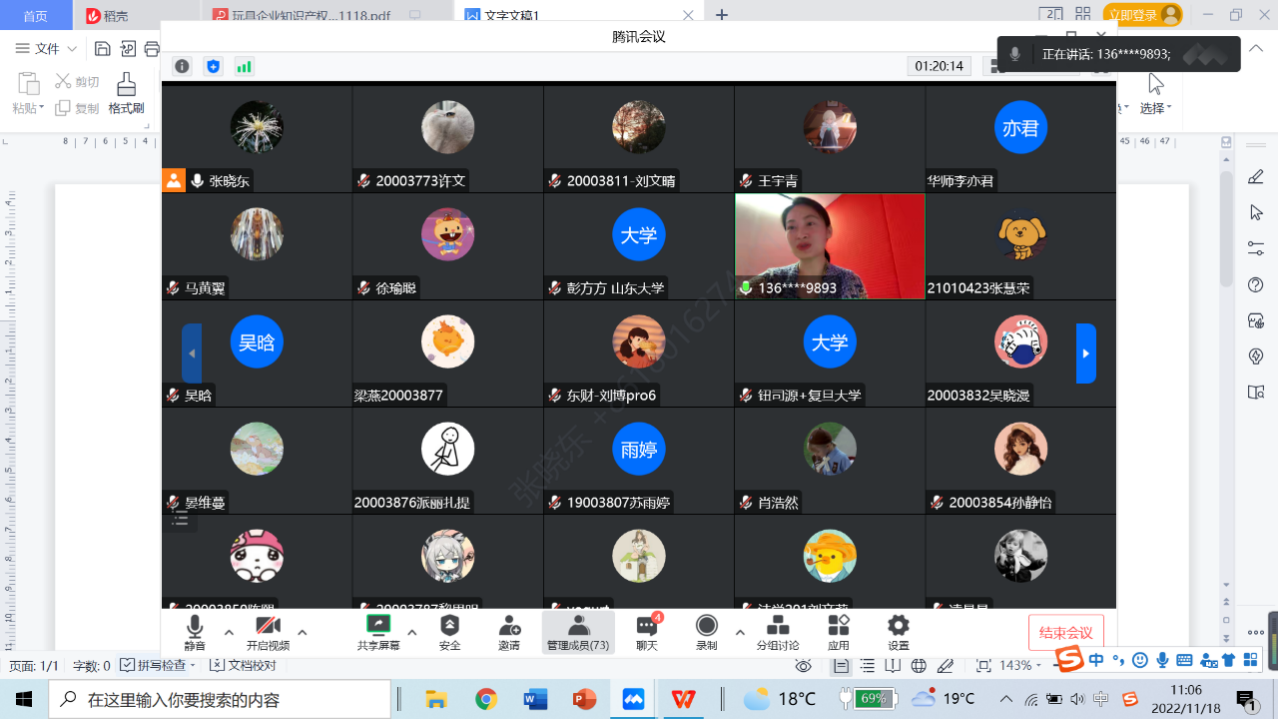Go to next participant page arrow
Screen dimensions: 1278x719
click(x=1085, y=353)
